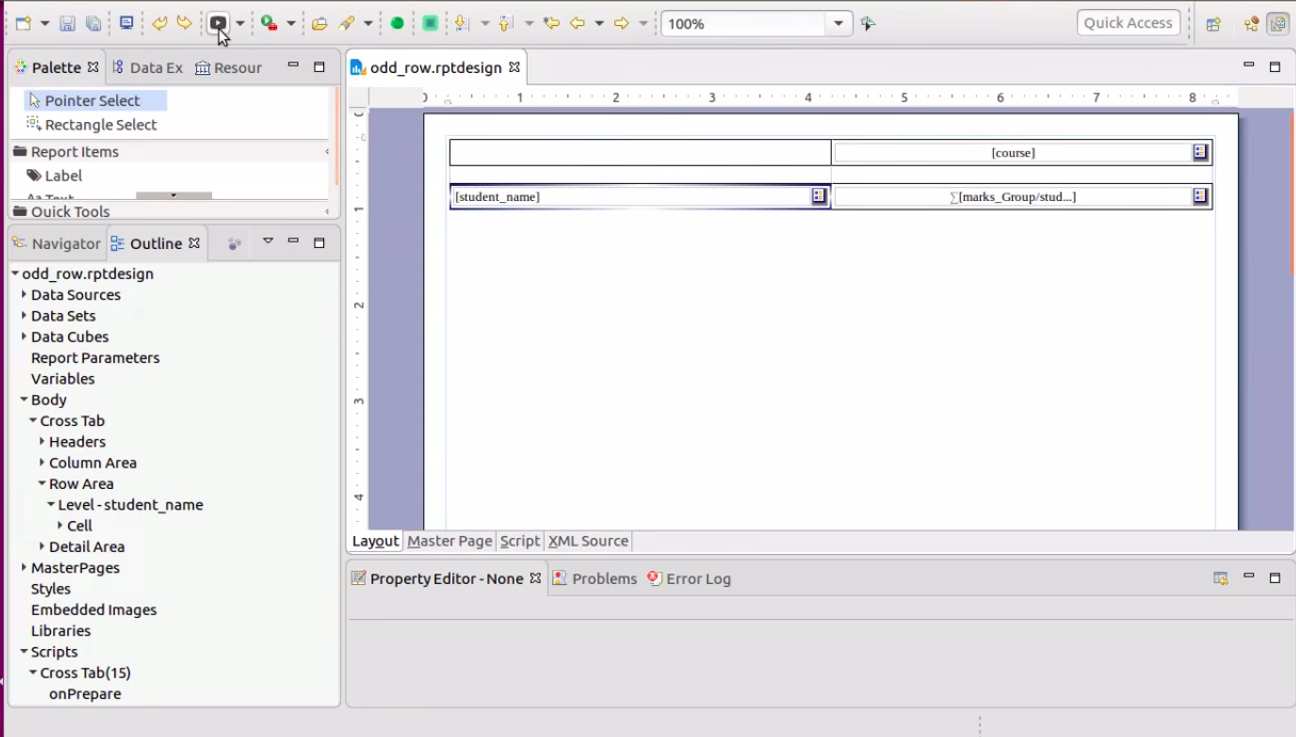Viewport: 1296px width, 737px height.
Task: Click the Undo arrow icon
Action: 159,23
